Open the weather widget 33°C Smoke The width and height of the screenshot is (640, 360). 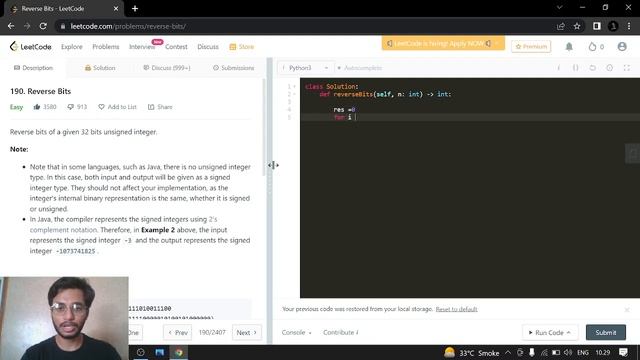tap(472, 353)
